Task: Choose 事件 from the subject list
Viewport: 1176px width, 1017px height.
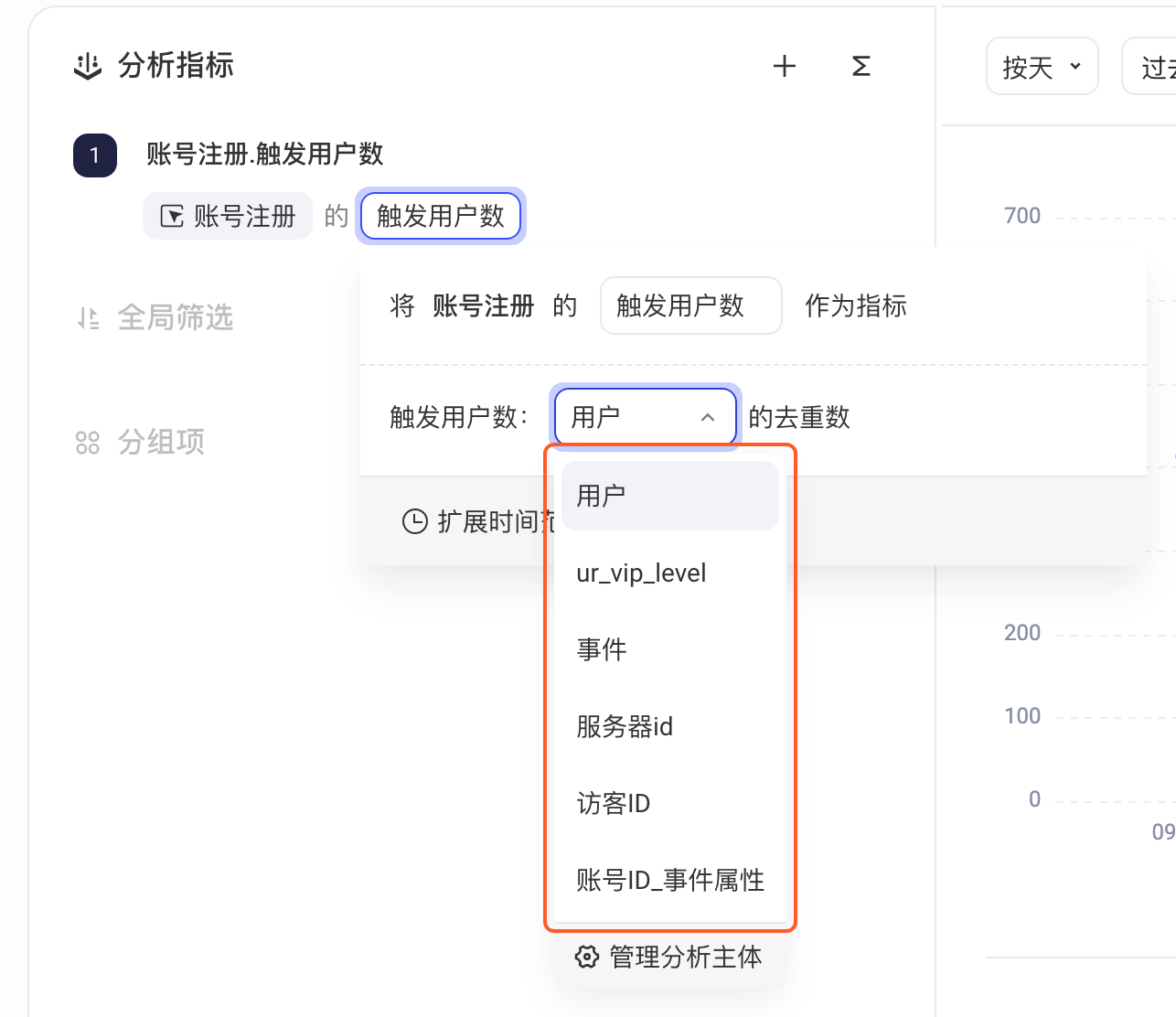Action: point(670,649)
